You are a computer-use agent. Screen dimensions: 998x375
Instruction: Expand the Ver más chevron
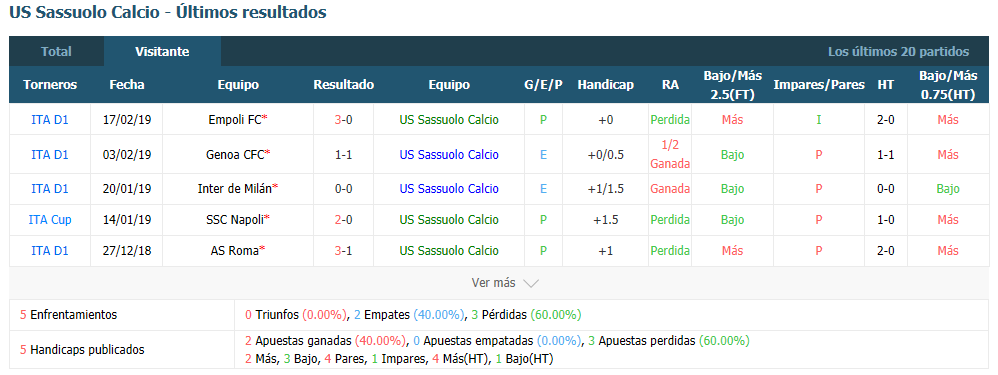531,283
